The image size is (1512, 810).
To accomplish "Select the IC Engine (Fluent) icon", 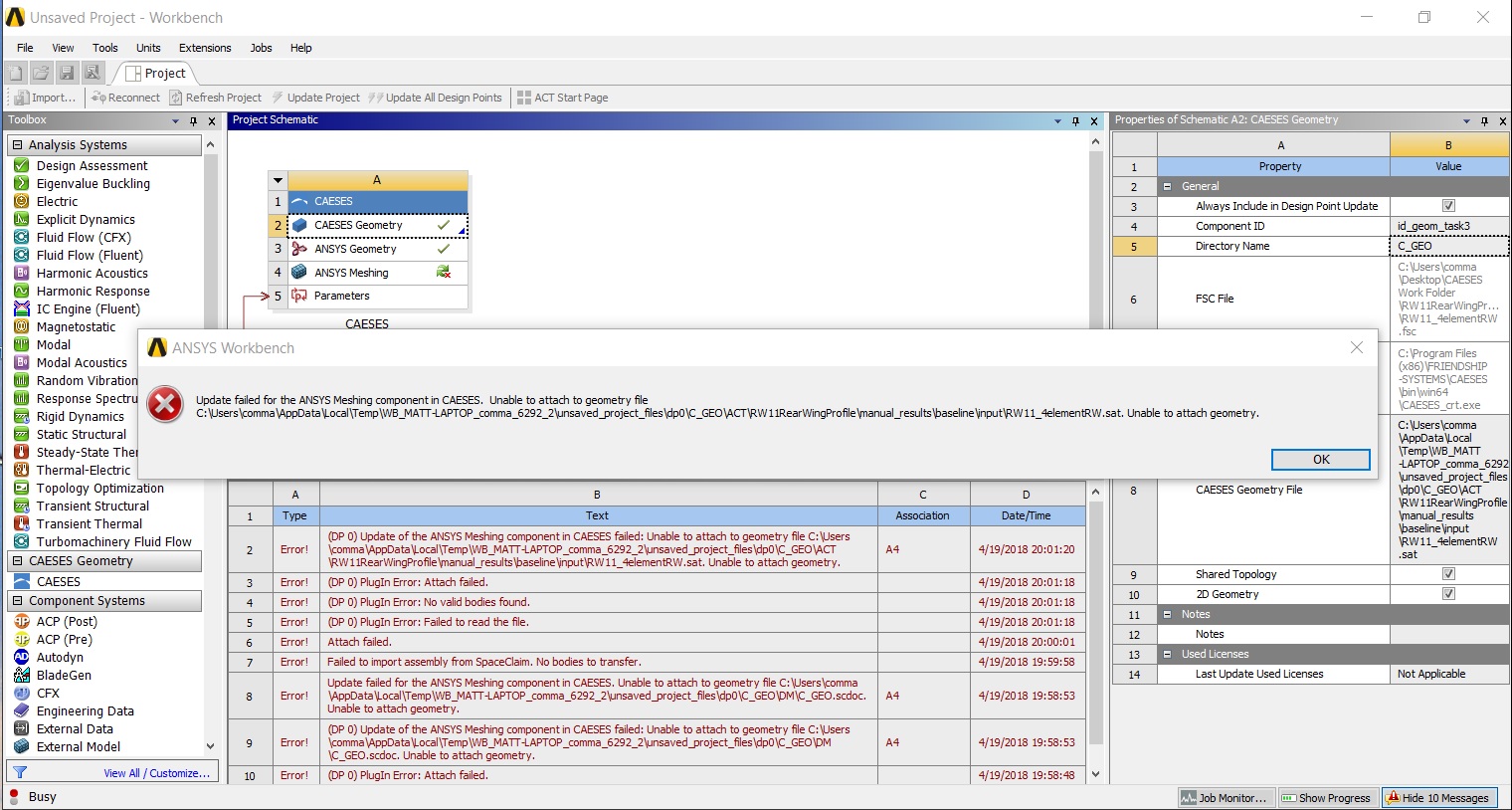I will point(21,309).
